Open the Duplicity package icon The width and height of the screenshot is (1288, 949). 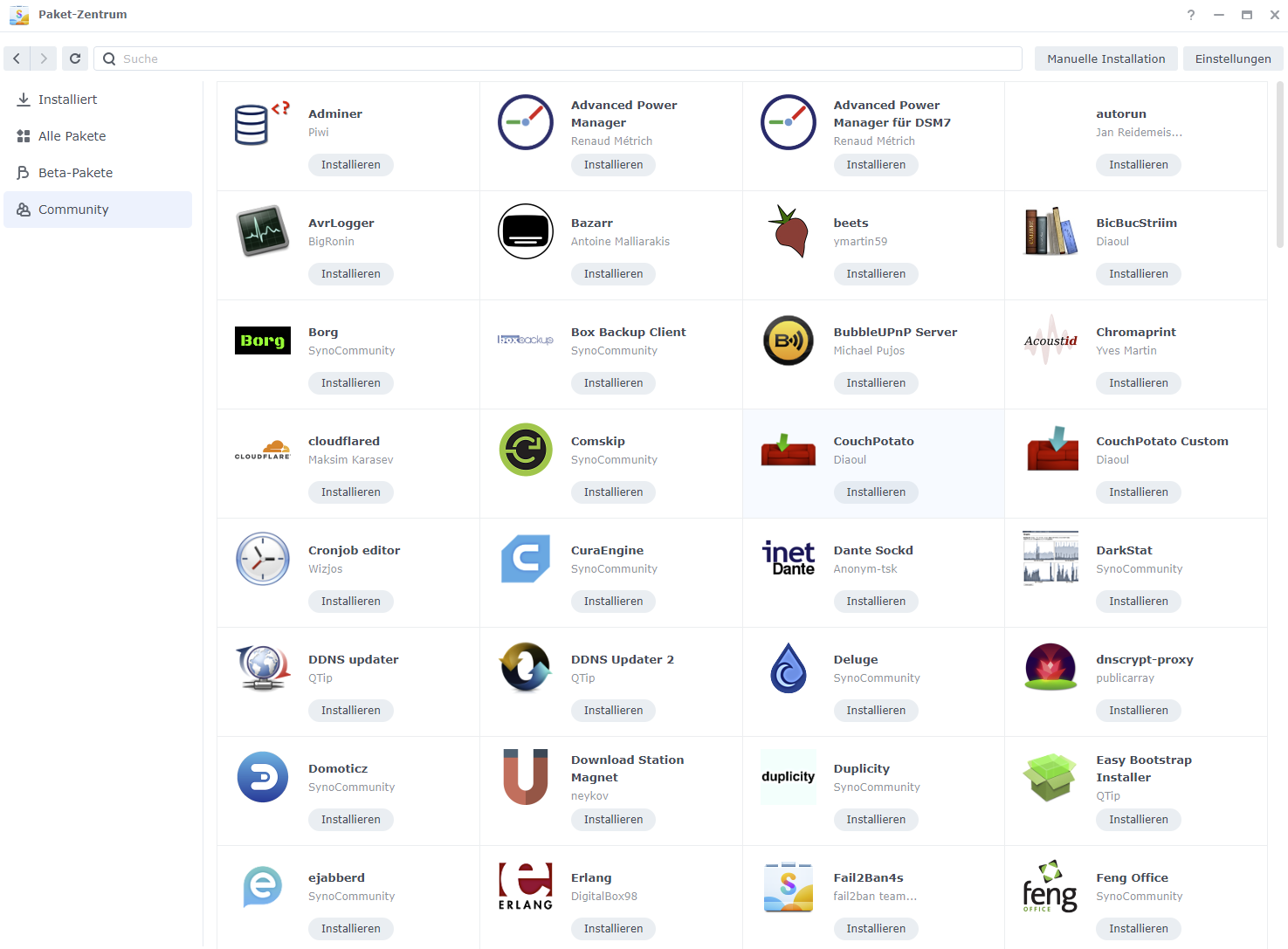pos(789,777)
